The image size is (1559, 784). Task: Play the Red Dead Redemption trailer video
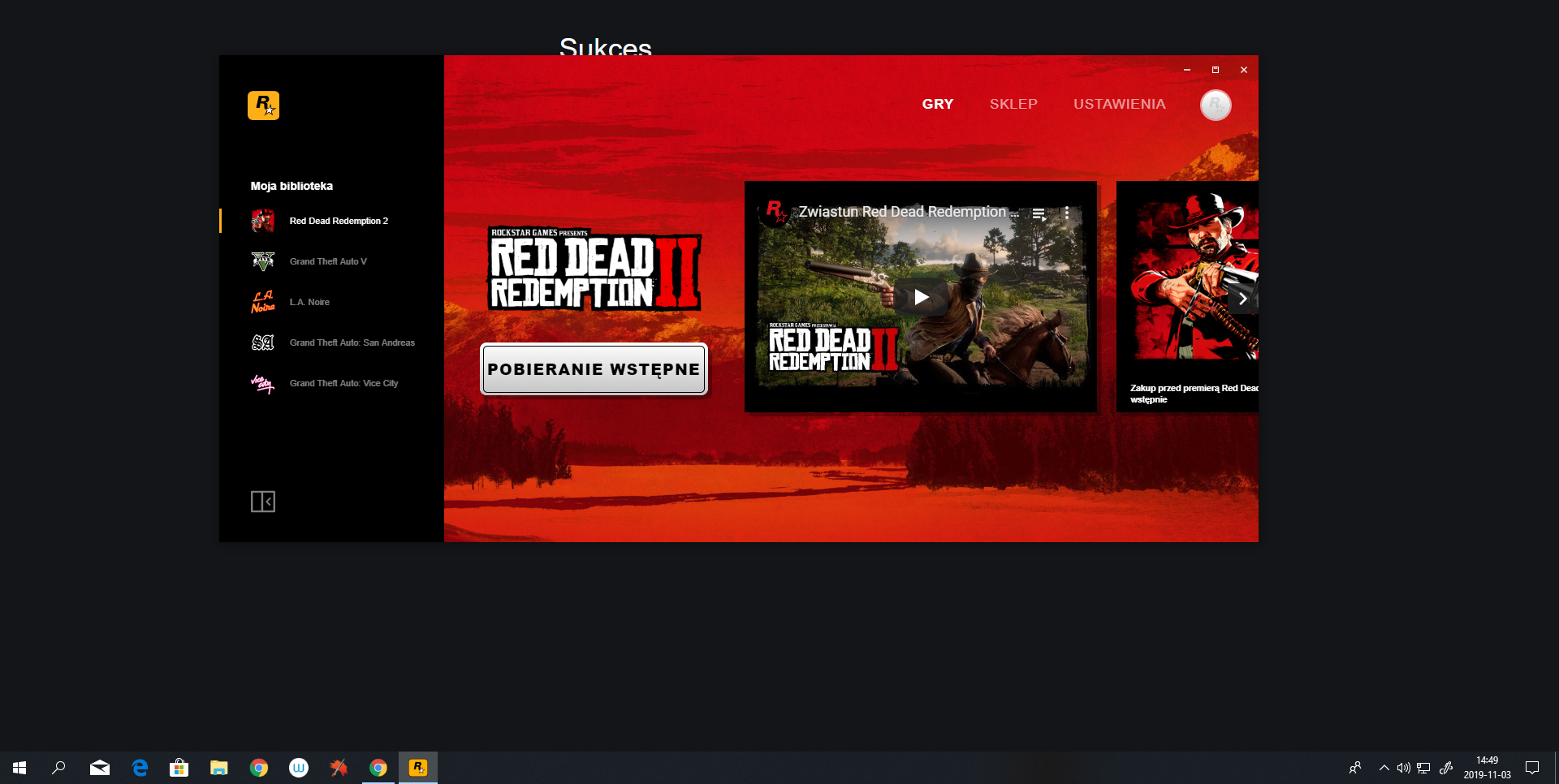click(921, 297)
